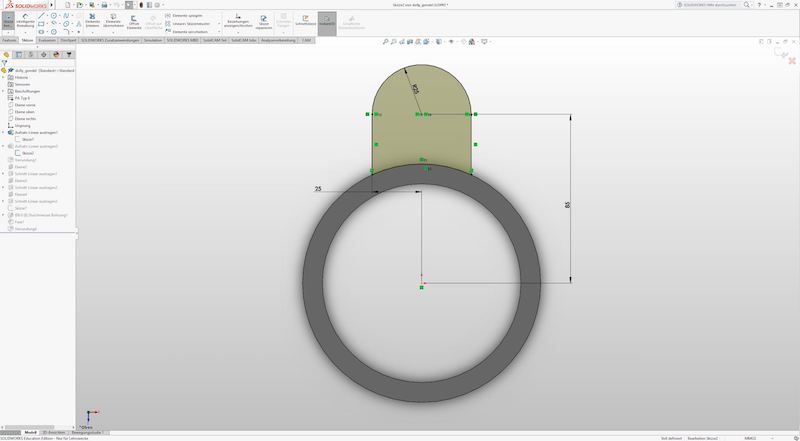Open the PropertyManager tab icon
Image resolution: width=800 pixels, height=441 pixels.
point(19,55)
